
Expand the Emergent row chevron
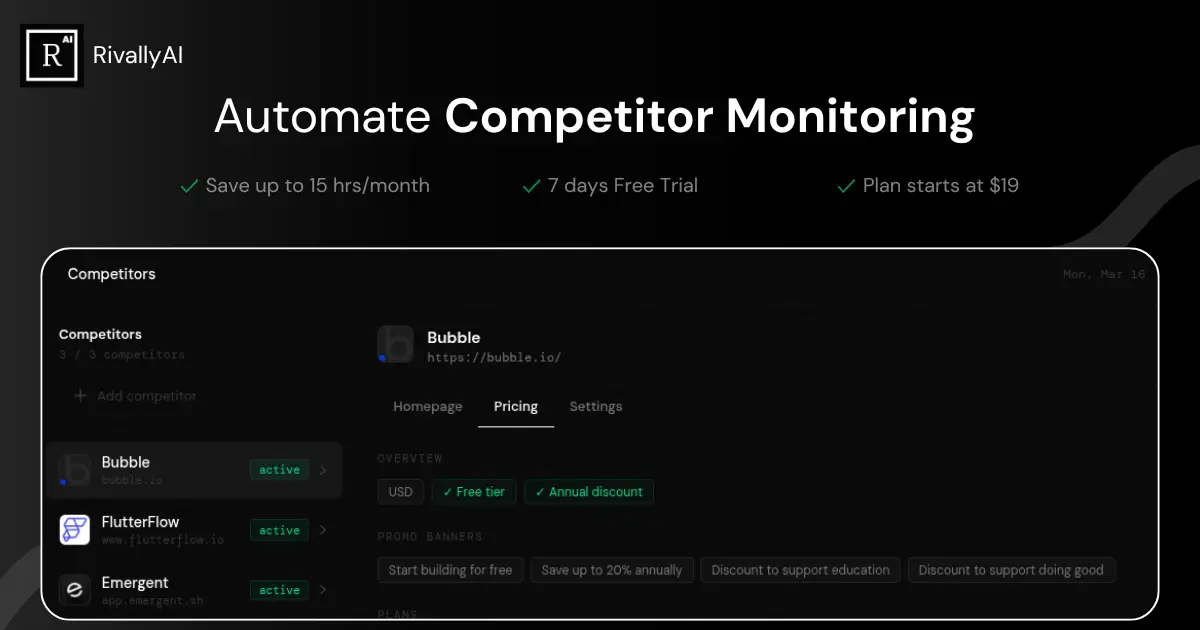(x=323, y=590)
